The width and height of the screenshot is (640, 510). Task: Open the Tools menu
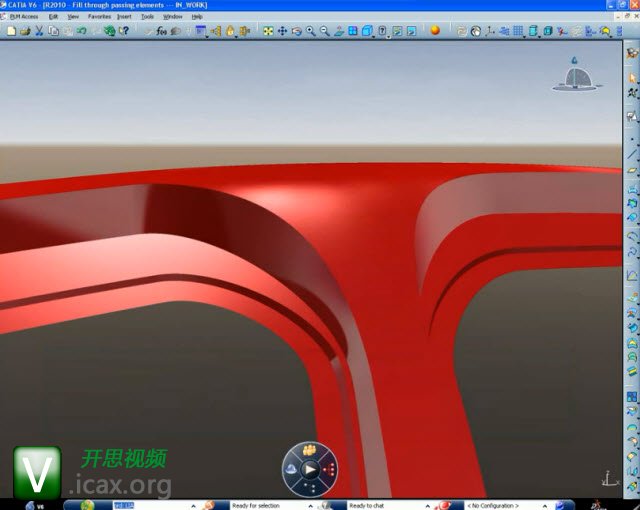click(x=147, y=17)
